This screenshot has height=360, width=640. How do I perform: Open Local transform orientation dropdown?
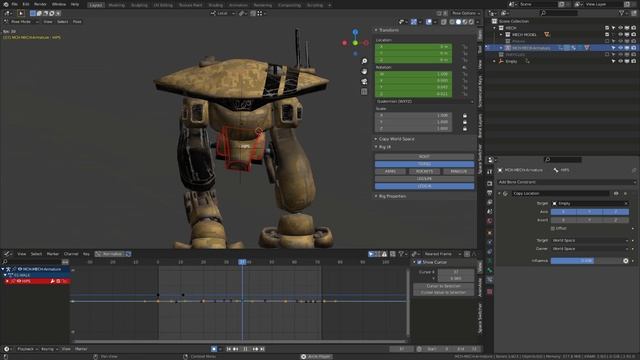point(223,13)
